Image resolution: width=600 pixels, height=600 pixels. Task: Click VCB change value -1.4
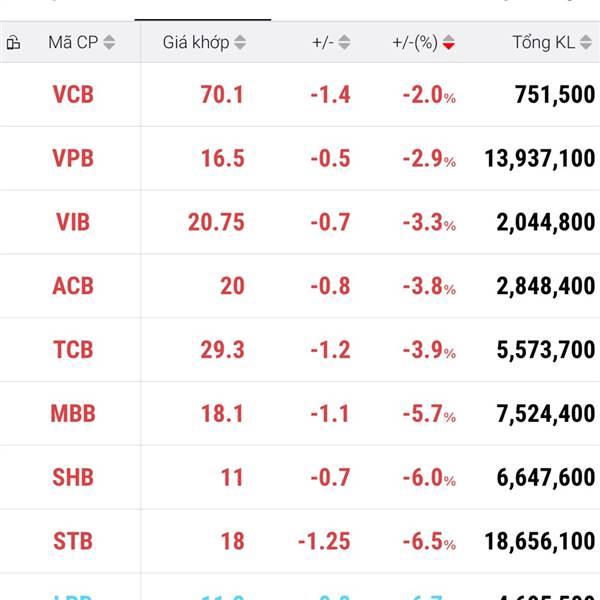[330, 95]
